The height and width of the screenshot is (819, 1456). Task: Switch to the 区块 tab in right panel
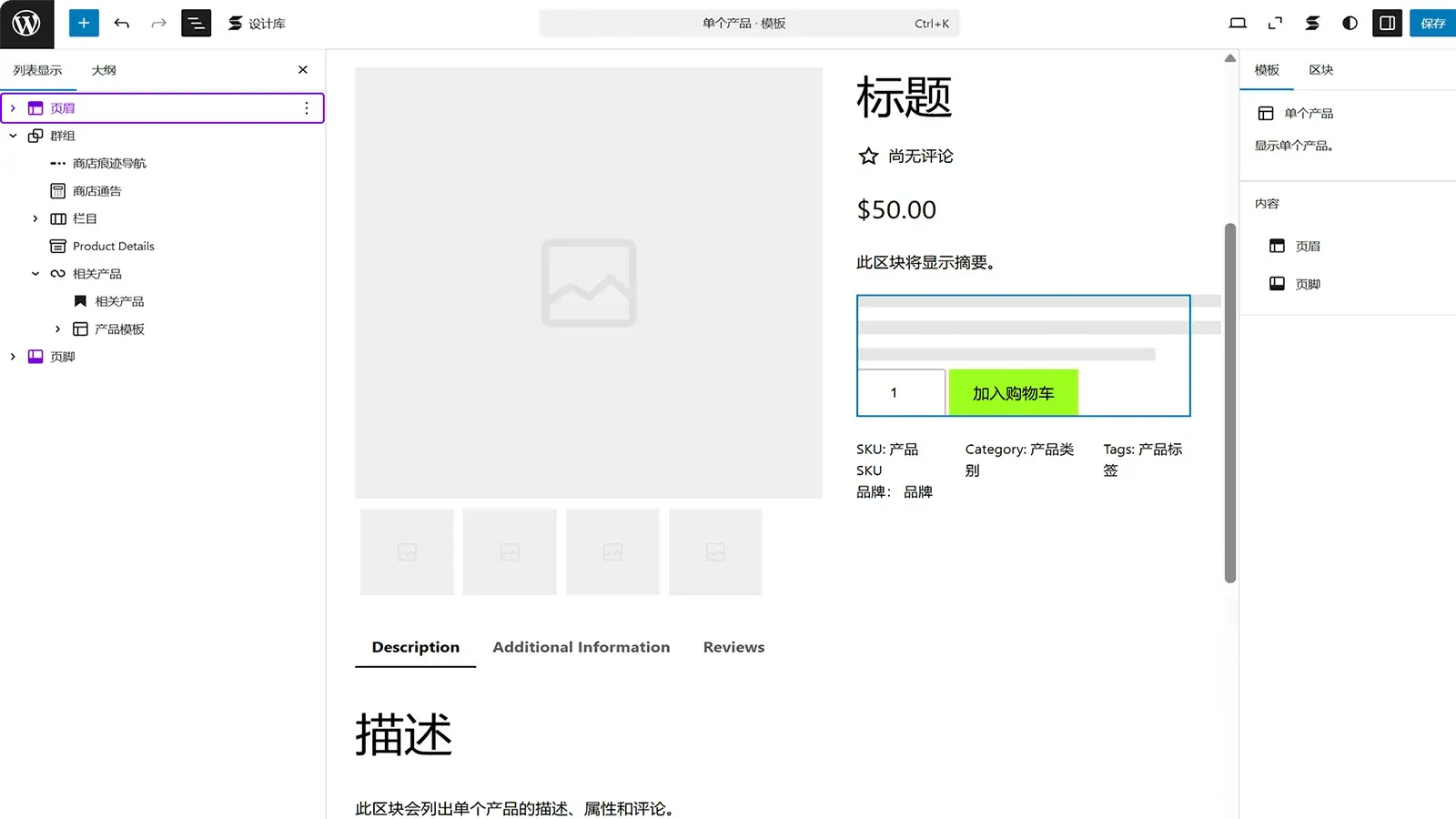(x=1320, y=69)
